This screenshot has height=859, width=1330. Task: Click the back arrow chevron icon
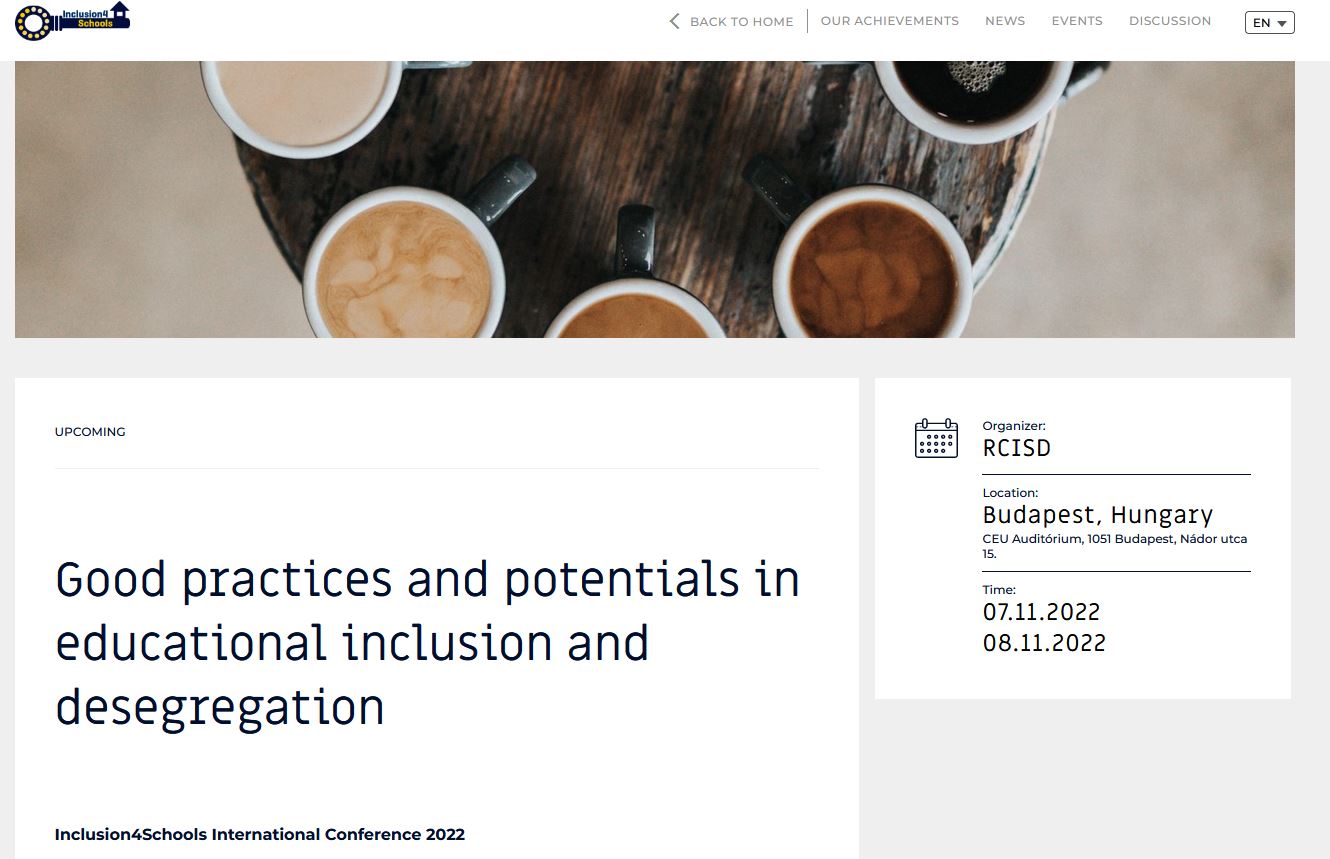(674, 21)
